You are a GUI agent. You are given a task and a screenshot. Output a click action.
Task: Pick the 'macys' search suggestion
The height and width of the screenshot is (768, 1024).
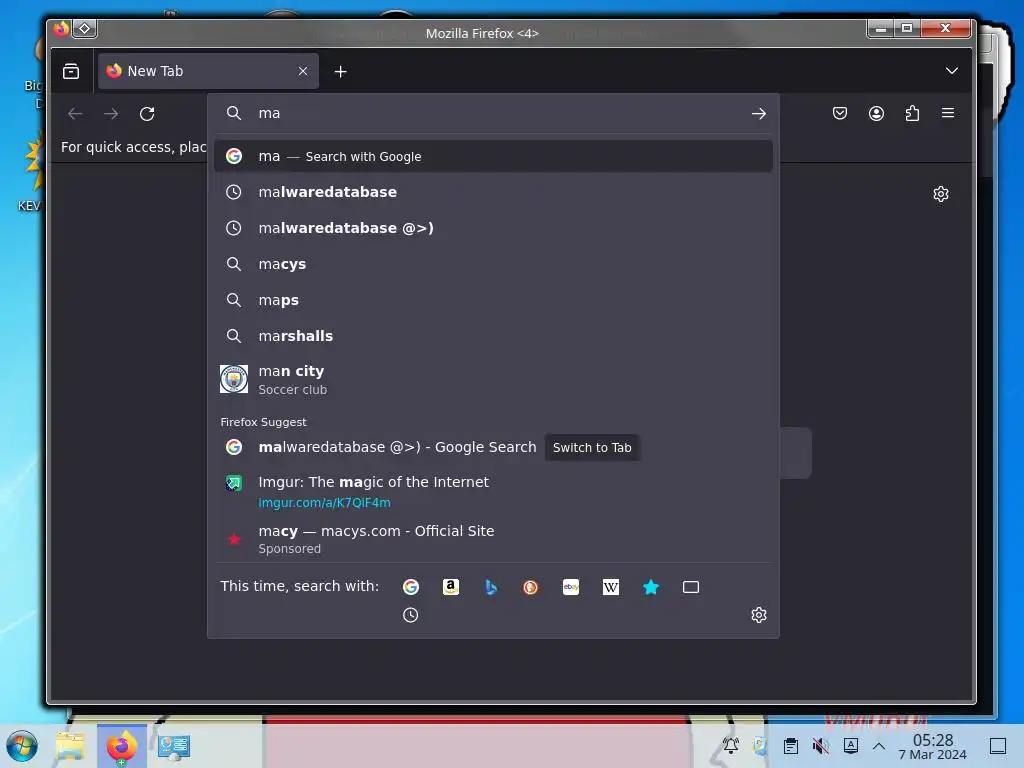pos(493,264)
